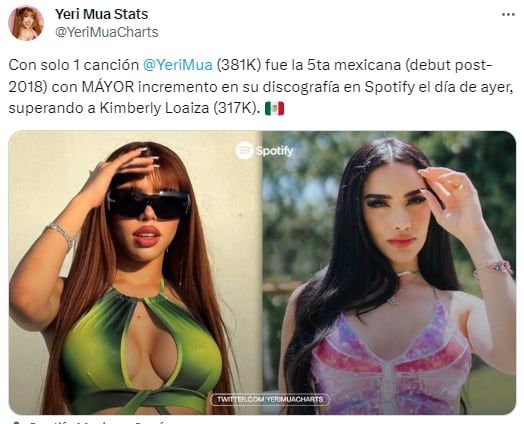
Task: Click the tagged-people icon below the photo
Action: [x=16, y=422]
